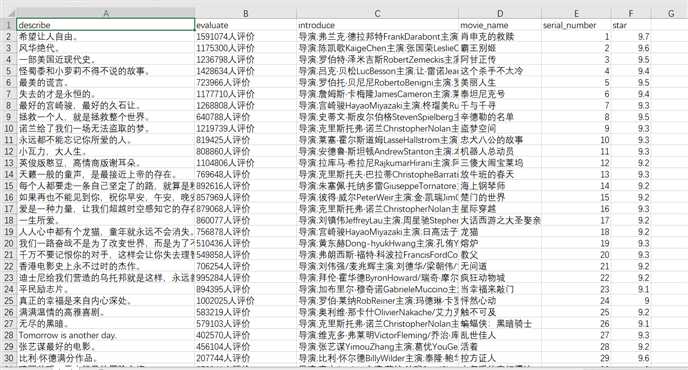688x370 pixels.
Task: Select the movie name '这个杀手不太冷'
Action: tap(500, 71)
